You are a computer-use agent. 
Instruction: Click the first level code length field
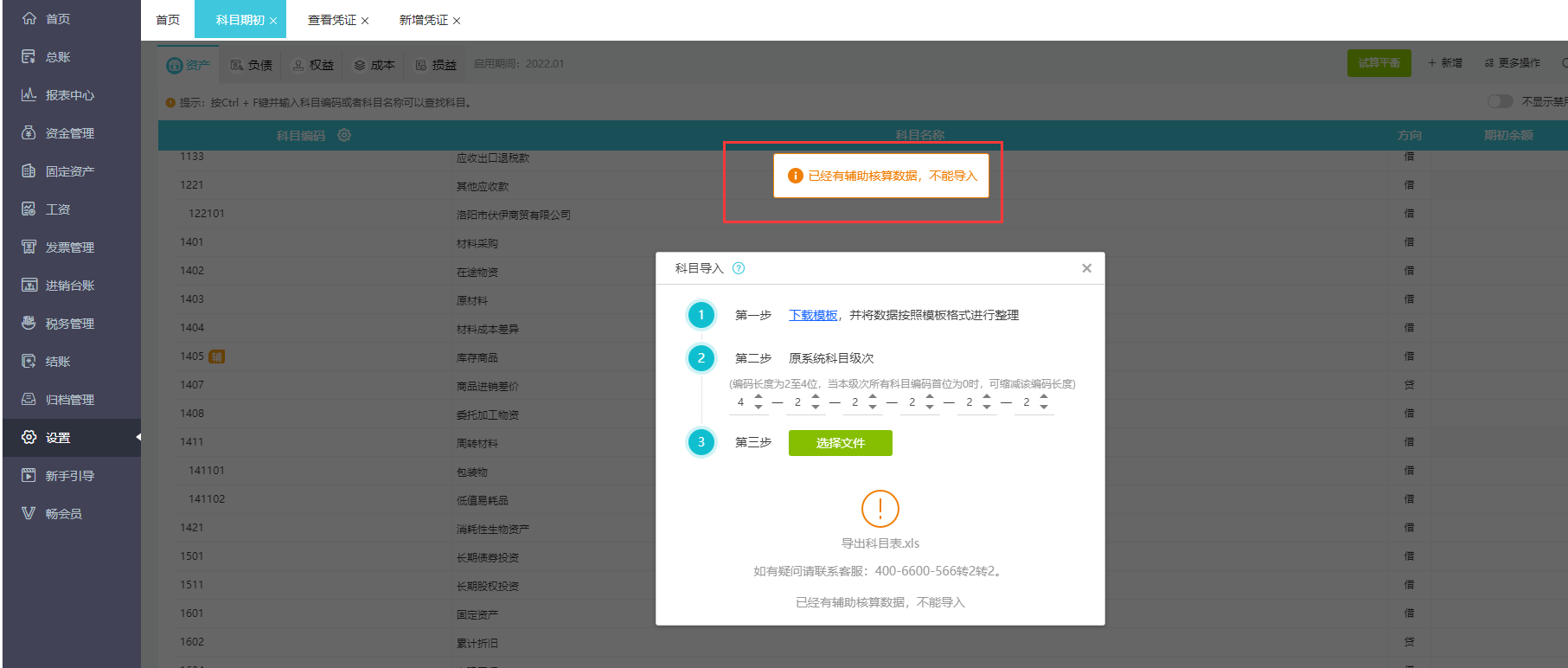tap(740, 402)
